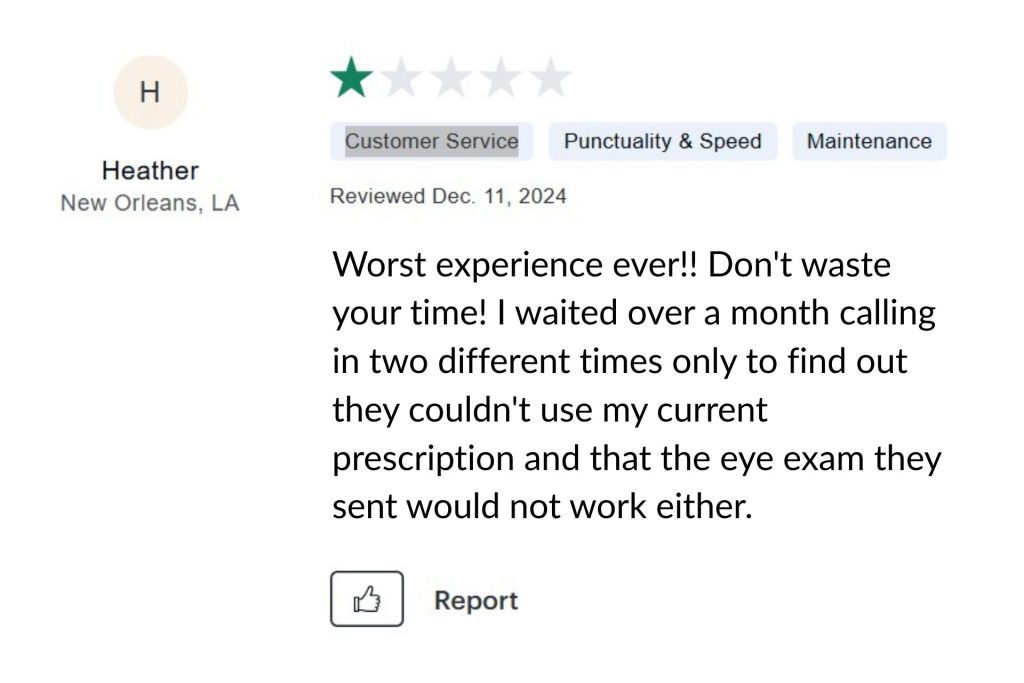Viewport: 1024px width, 683px height.
Task: Open reviewer Heather's name
Action: click(150, 170)
